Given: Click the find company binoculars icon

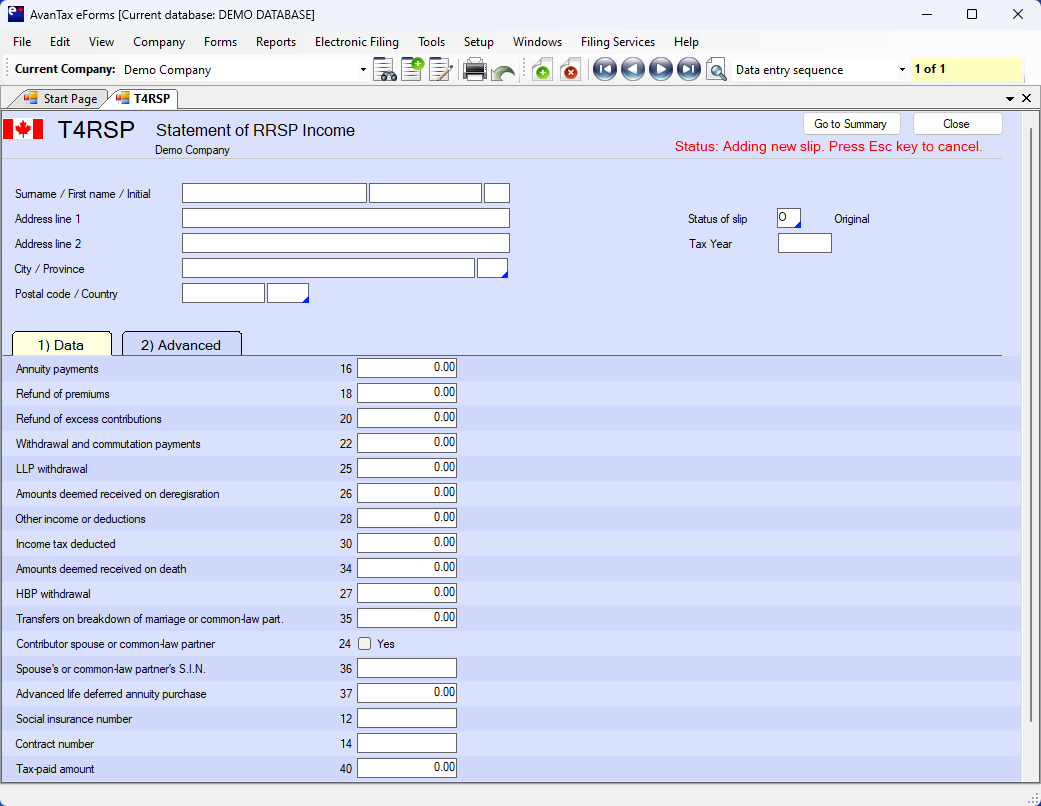Looking at the screenshot, I should [385, 70].
